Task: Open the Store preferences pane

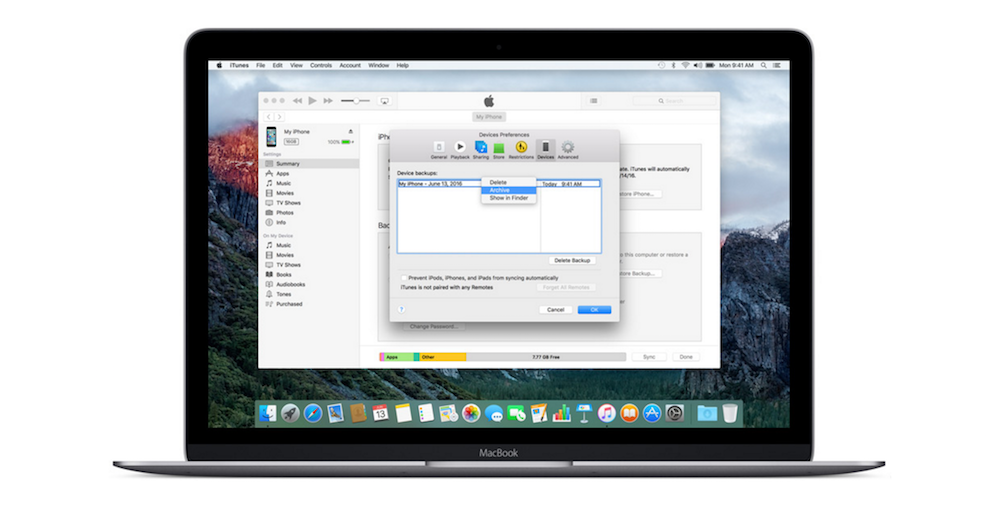Action: (x=499, y=150)
